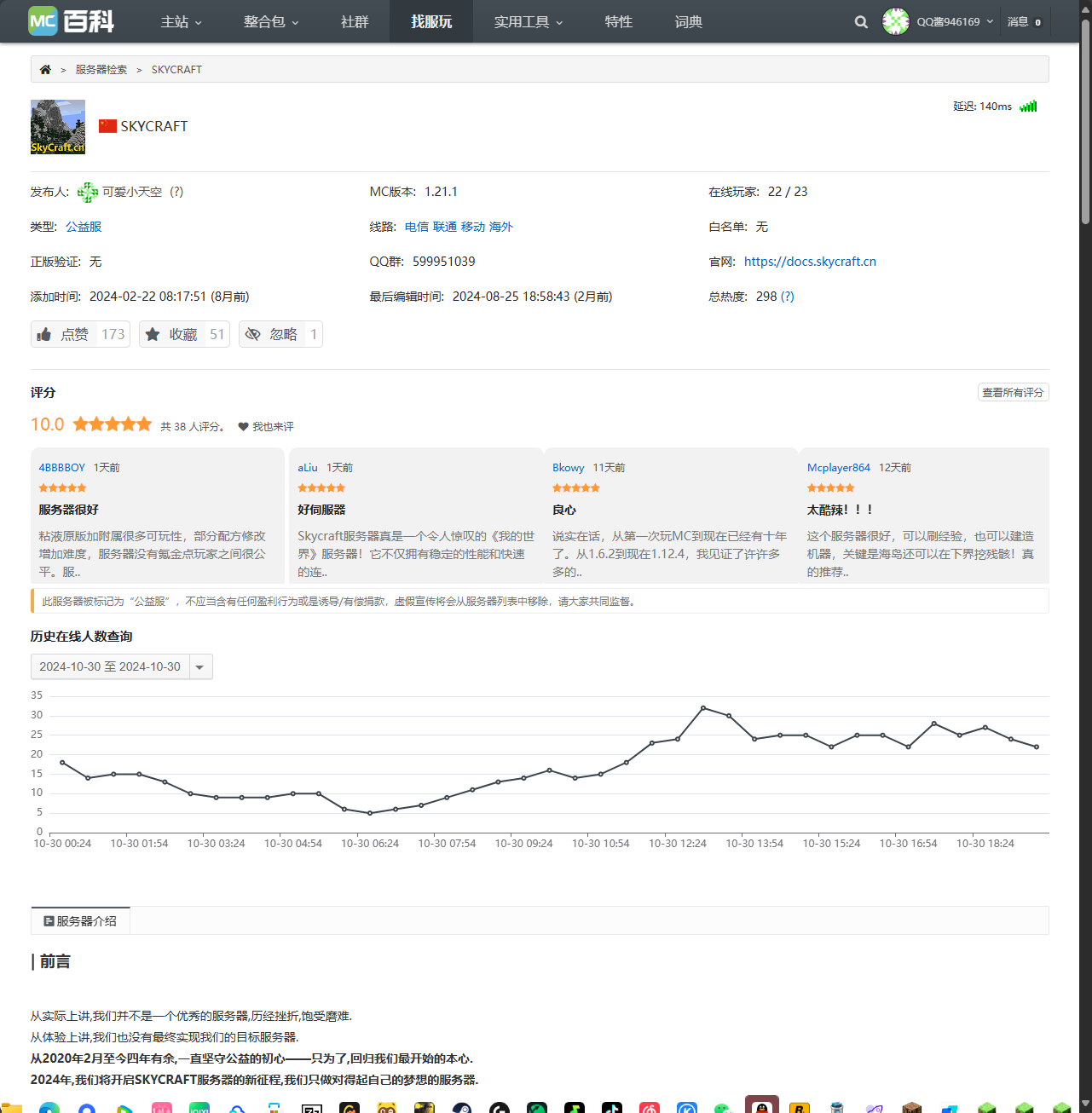
Task: Open reviewer 4BBBBOY's profile link
Action: [62, 468]
